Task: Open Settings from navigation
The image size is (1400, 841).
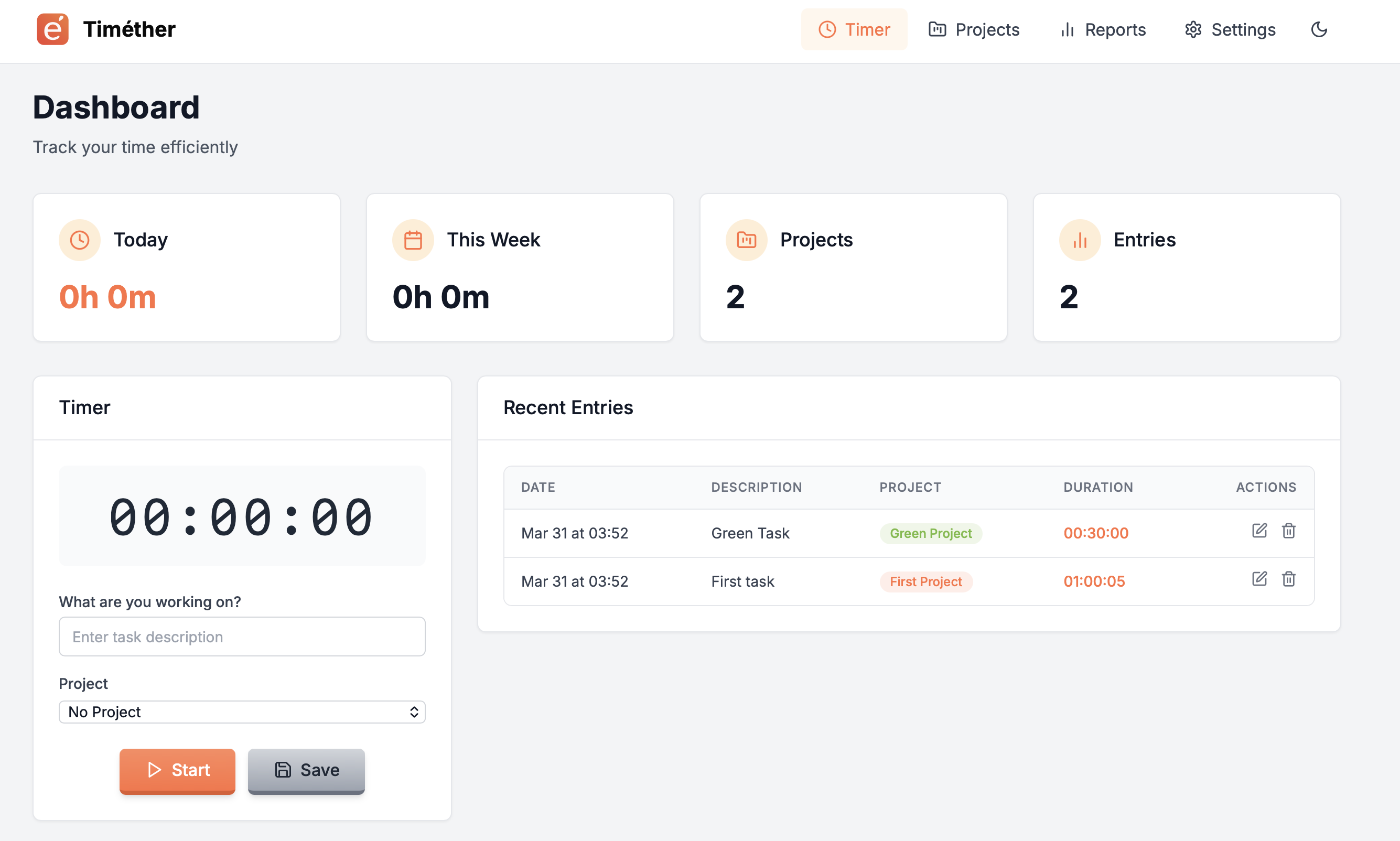Action: tap(1230, 29)
